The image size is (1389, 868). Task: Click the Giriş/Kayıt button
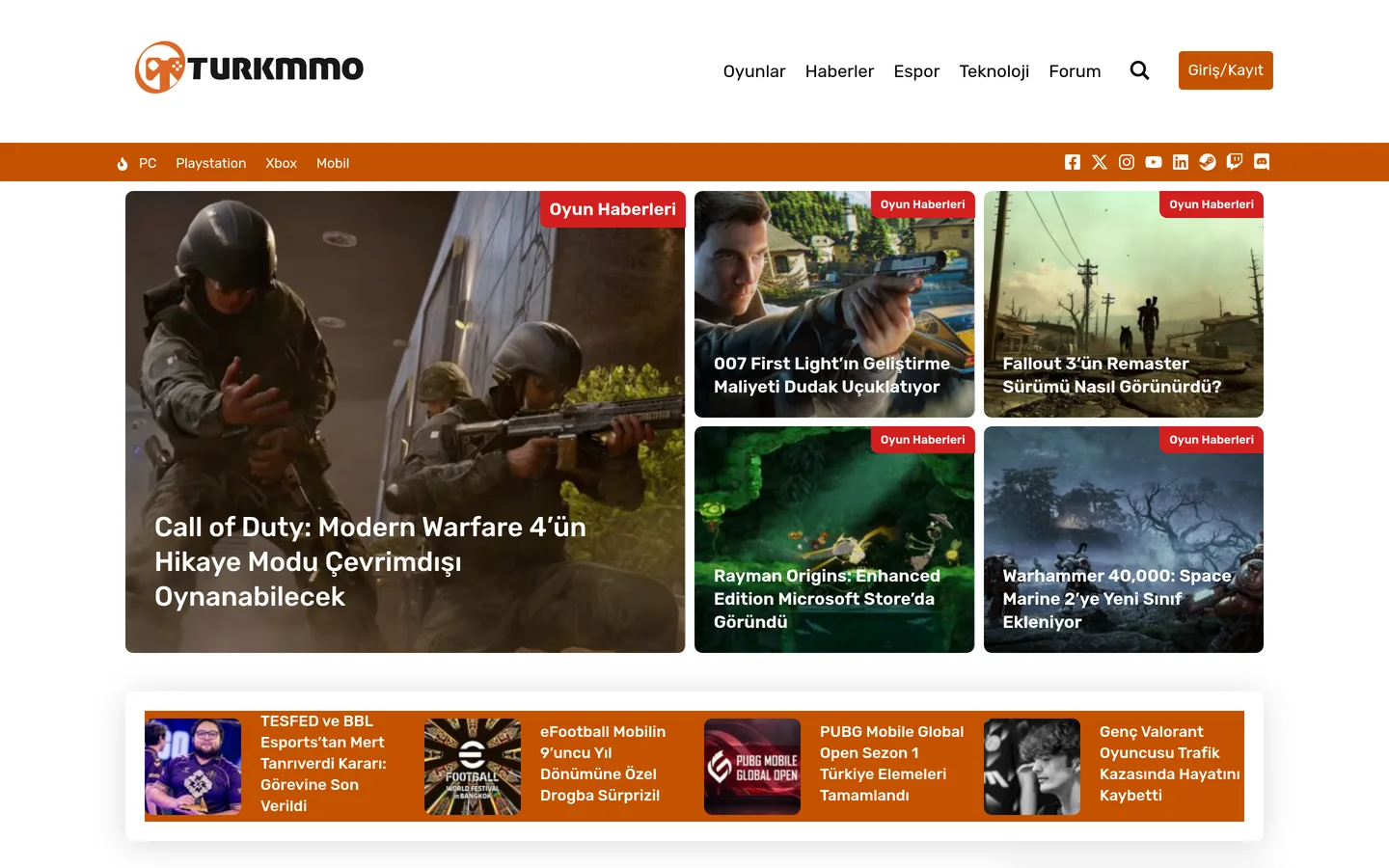point(1226,70)
